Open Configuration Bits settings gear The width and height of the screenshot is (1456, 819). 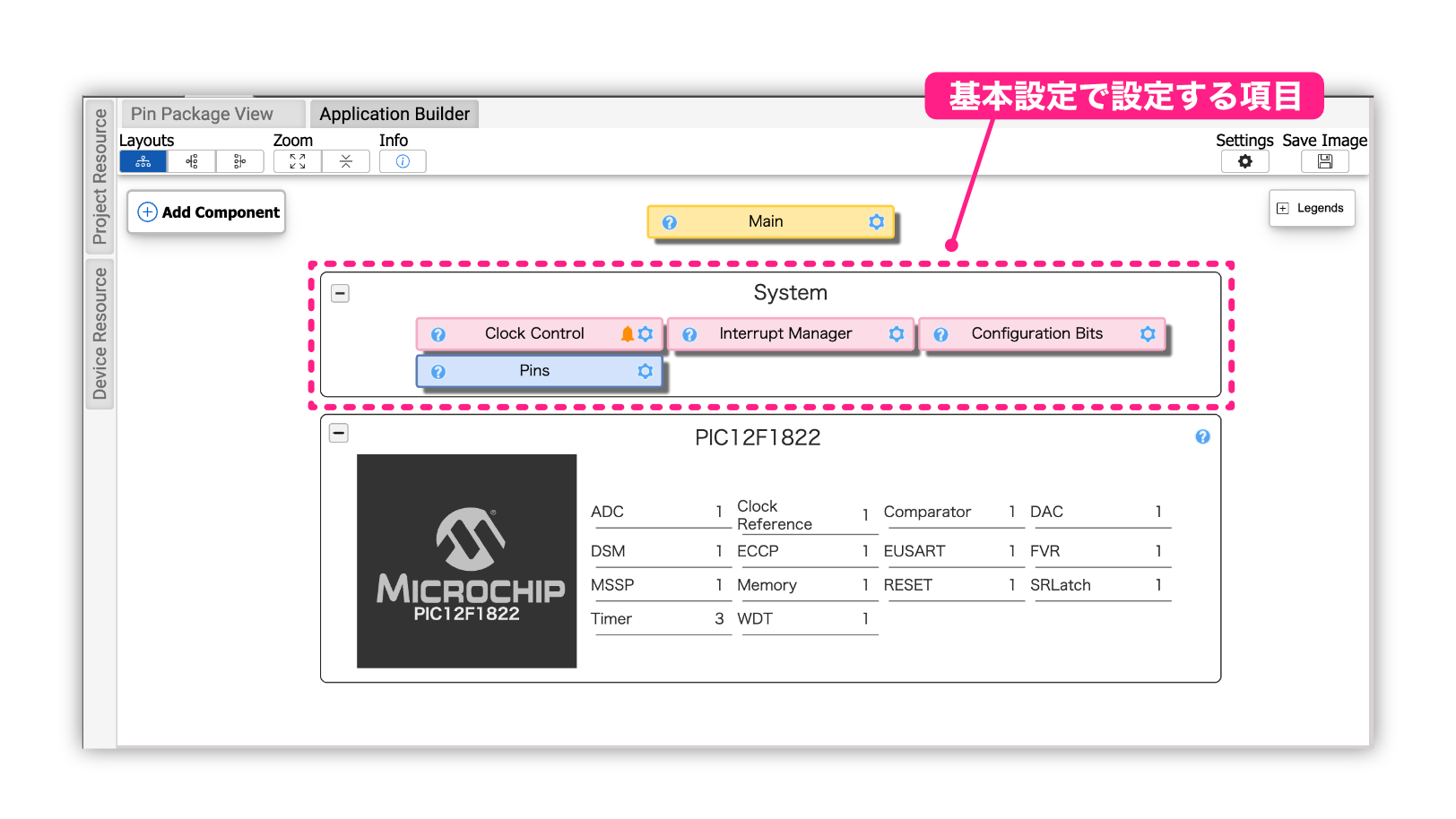[x=1148, y=334]
